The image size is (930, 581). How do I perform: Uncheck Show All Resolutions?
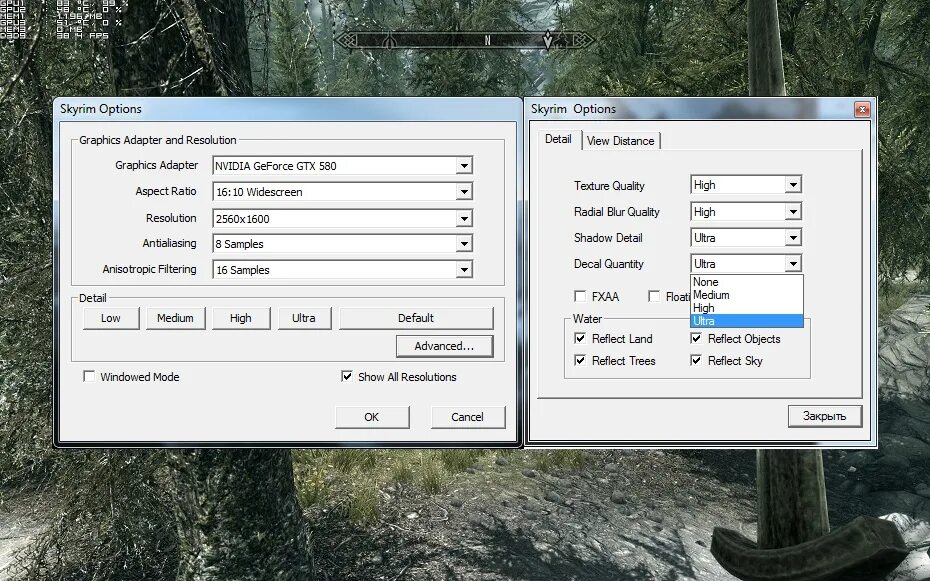click(x=347, y=376)
